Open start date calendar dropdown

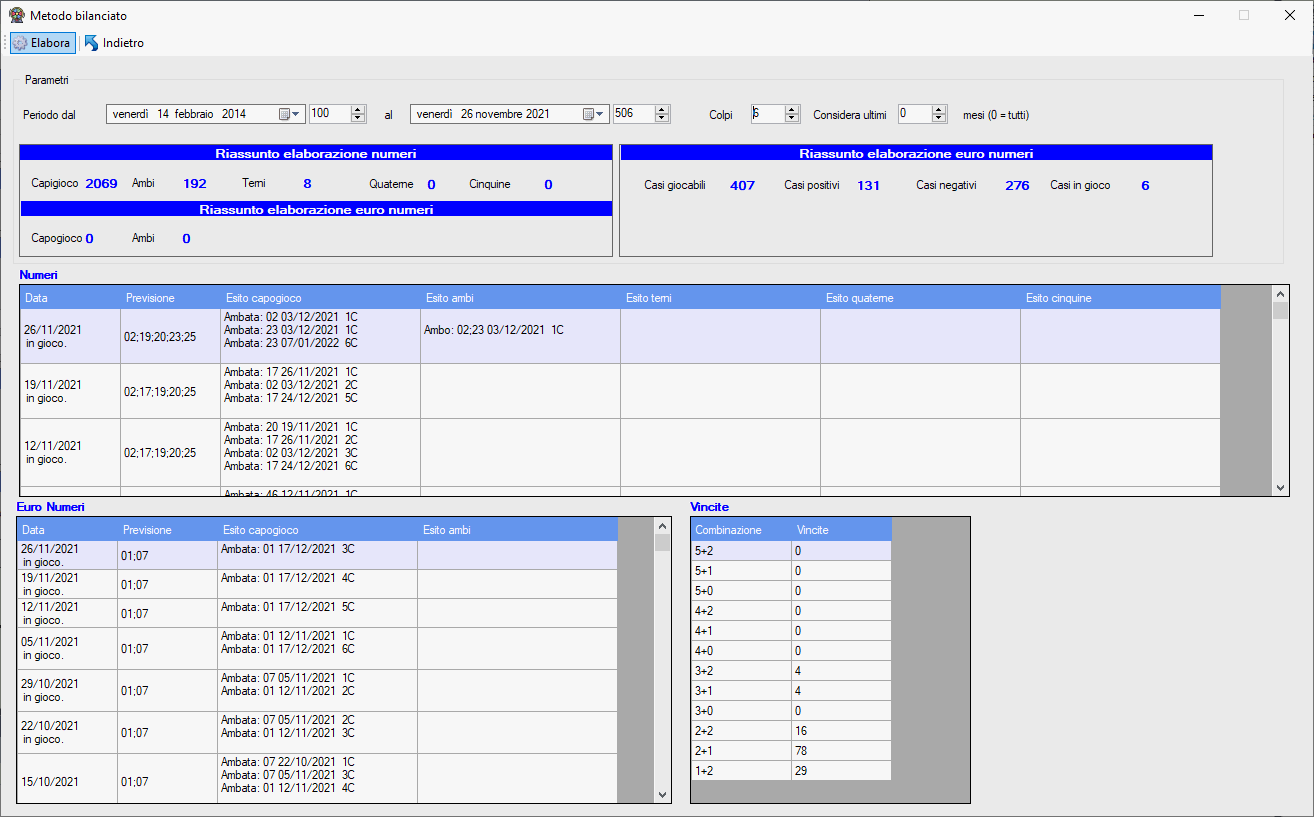pyautogui.click(x=288, y=114)
